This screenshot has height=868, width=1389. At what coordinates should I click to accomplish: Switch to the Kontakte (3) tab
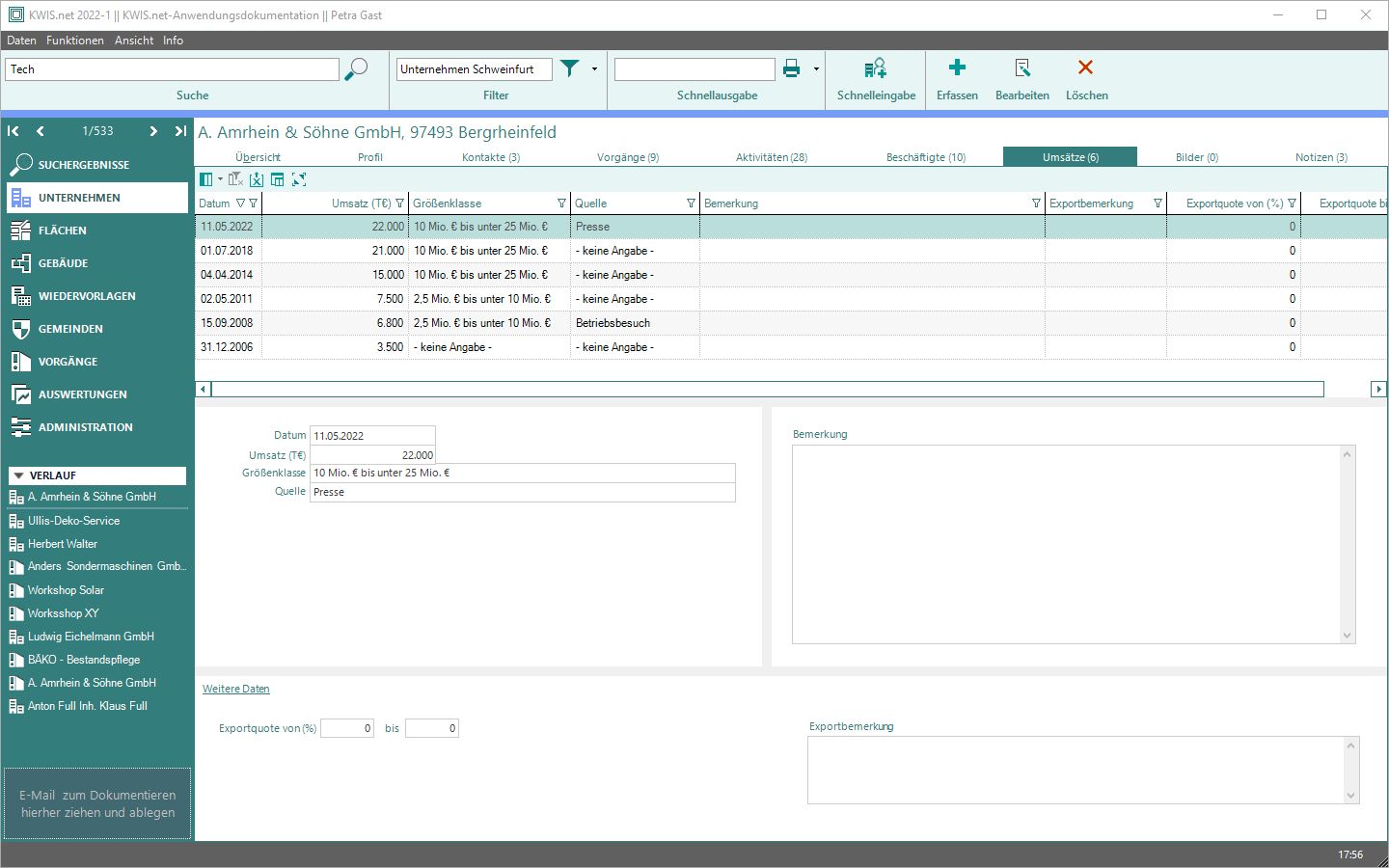point(491,157)
